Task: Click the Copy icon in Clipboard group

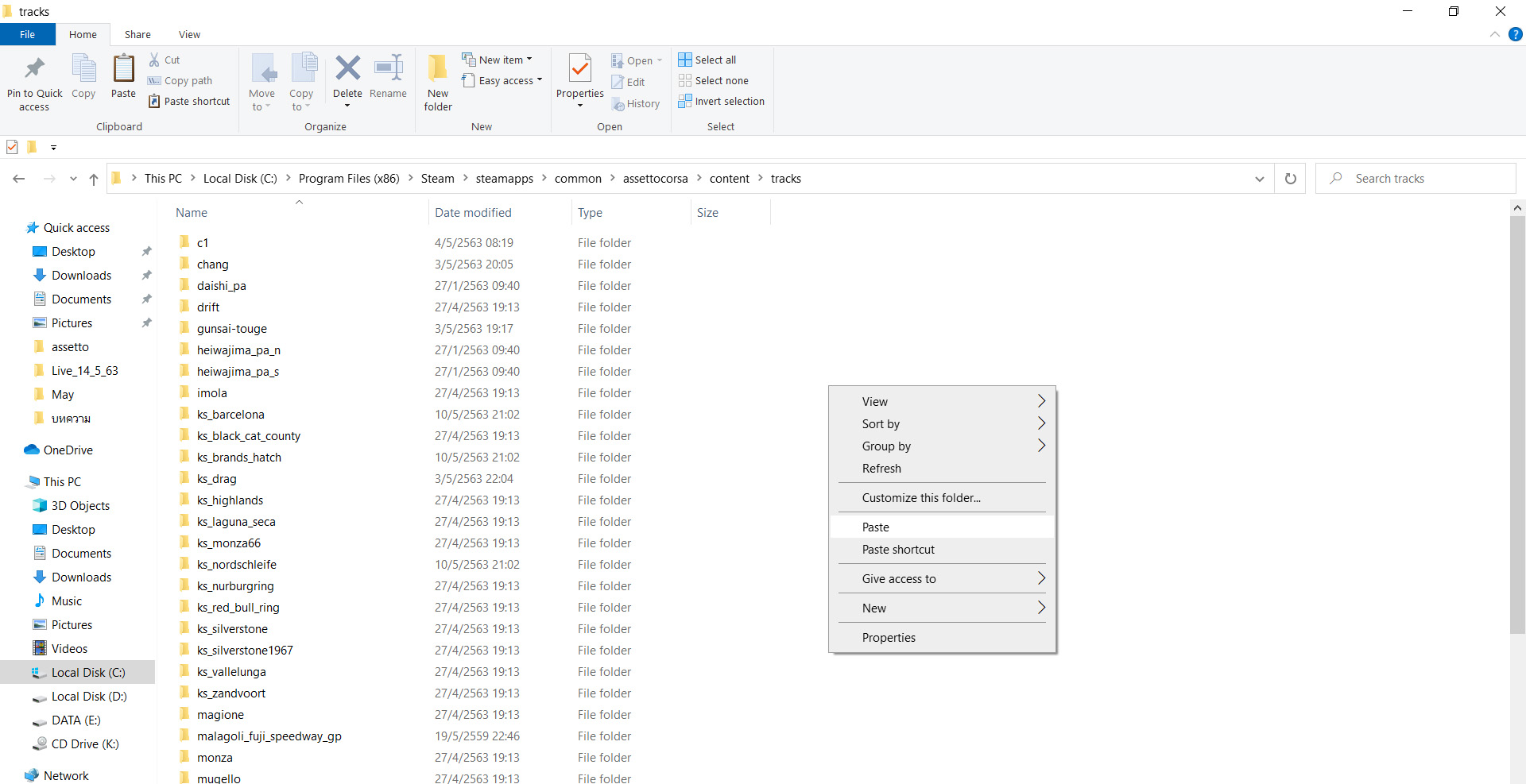Action: (83, 69)
